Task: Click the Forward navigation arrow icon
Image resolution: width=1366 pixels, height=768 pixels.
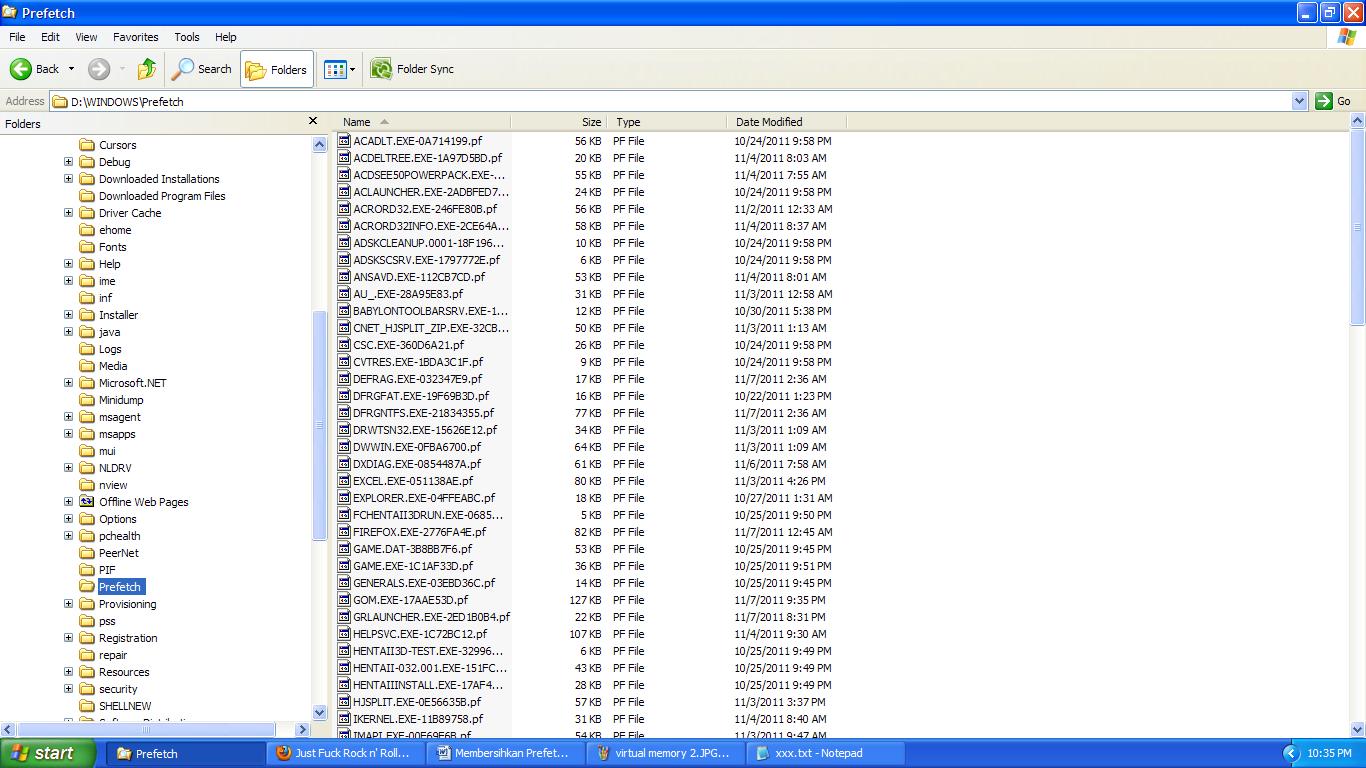Action: pyautogui.click(x=99, y=69)
